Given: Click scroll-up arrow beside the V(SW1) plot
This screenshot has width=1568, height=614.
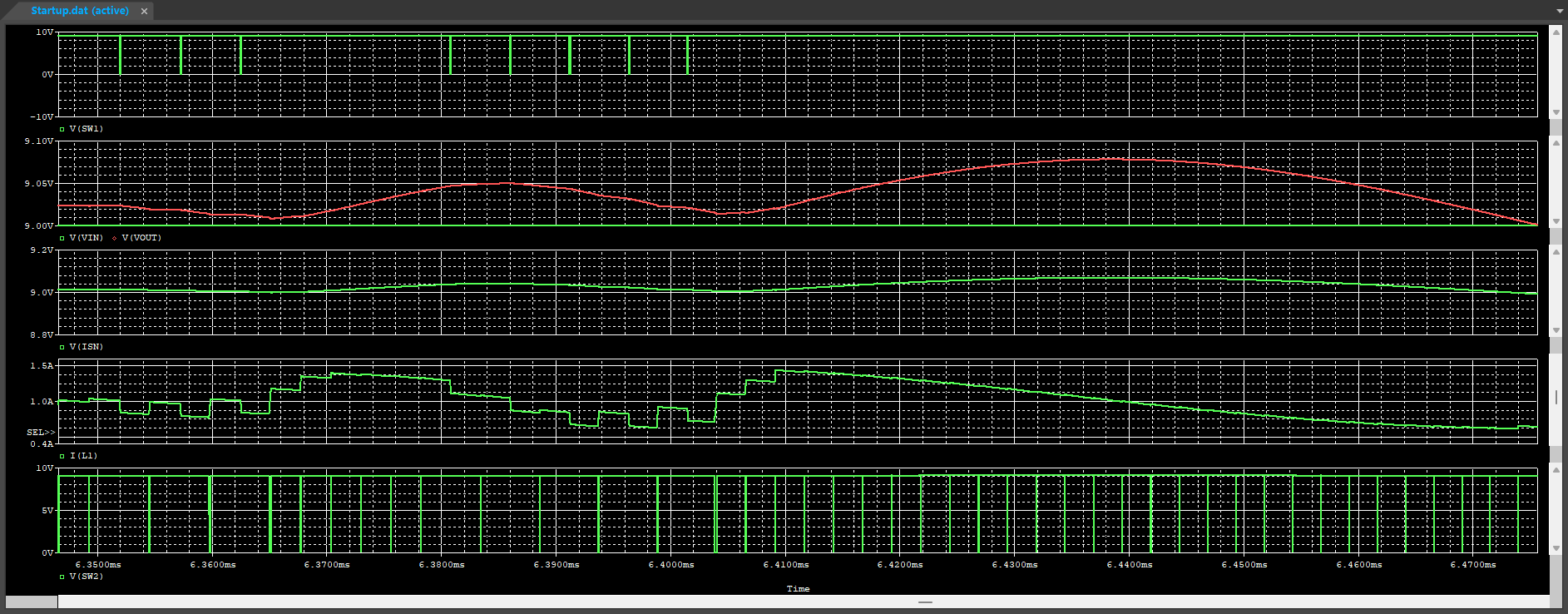Looking at the screenshot, I should (x=1556, y=33).
